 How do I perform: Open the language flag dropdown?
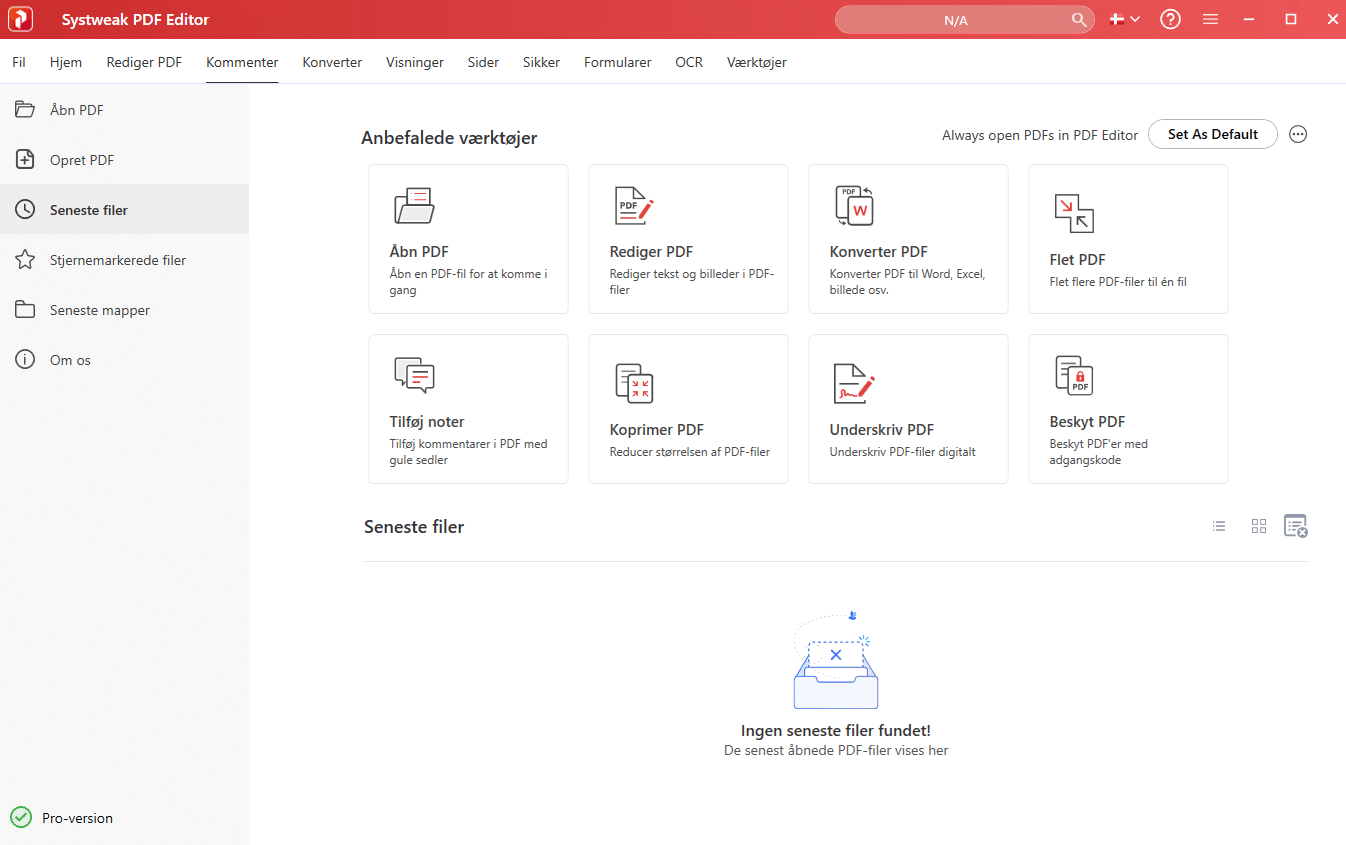coord(1125,20)
